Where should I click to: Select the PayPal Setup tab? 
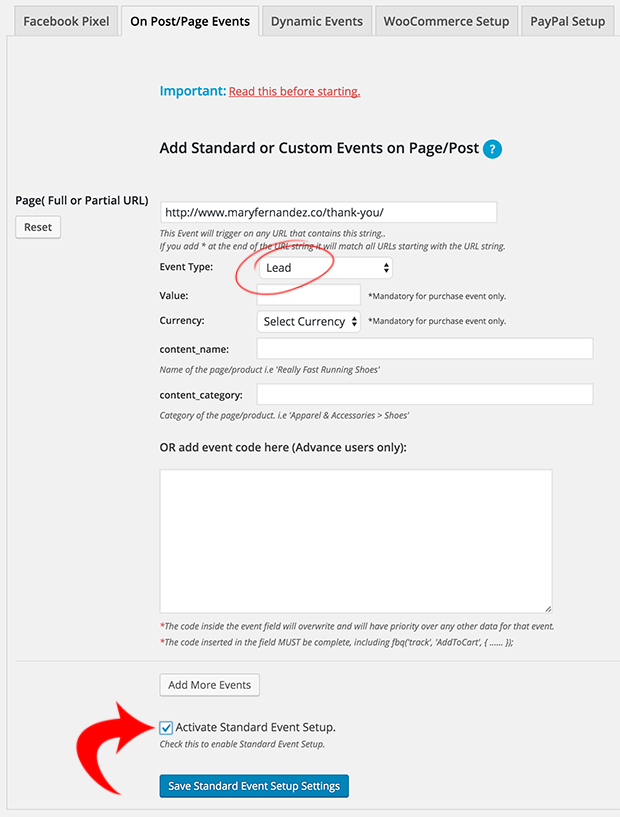point(567,21)
